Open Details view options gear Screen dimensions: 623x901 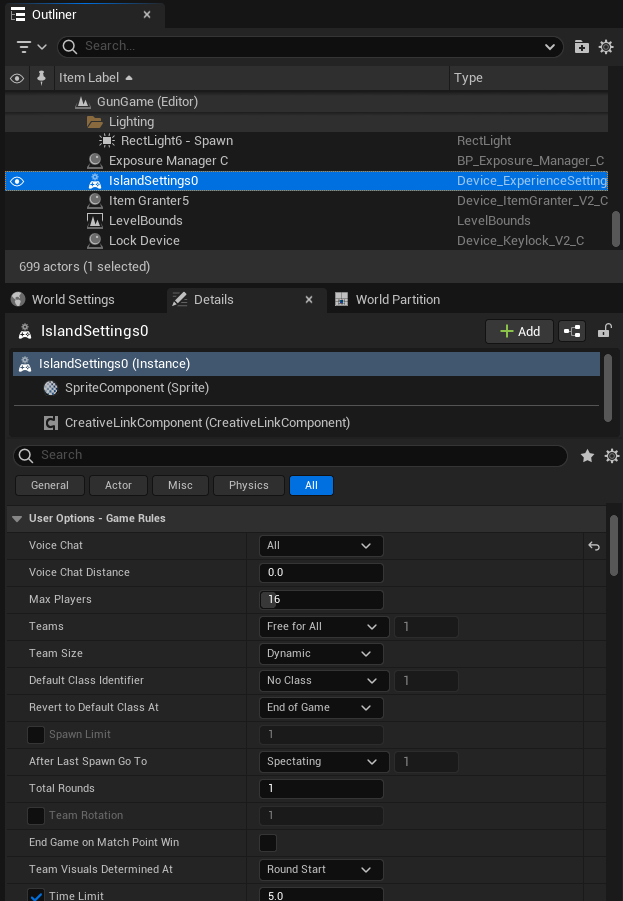coord(612,456)
